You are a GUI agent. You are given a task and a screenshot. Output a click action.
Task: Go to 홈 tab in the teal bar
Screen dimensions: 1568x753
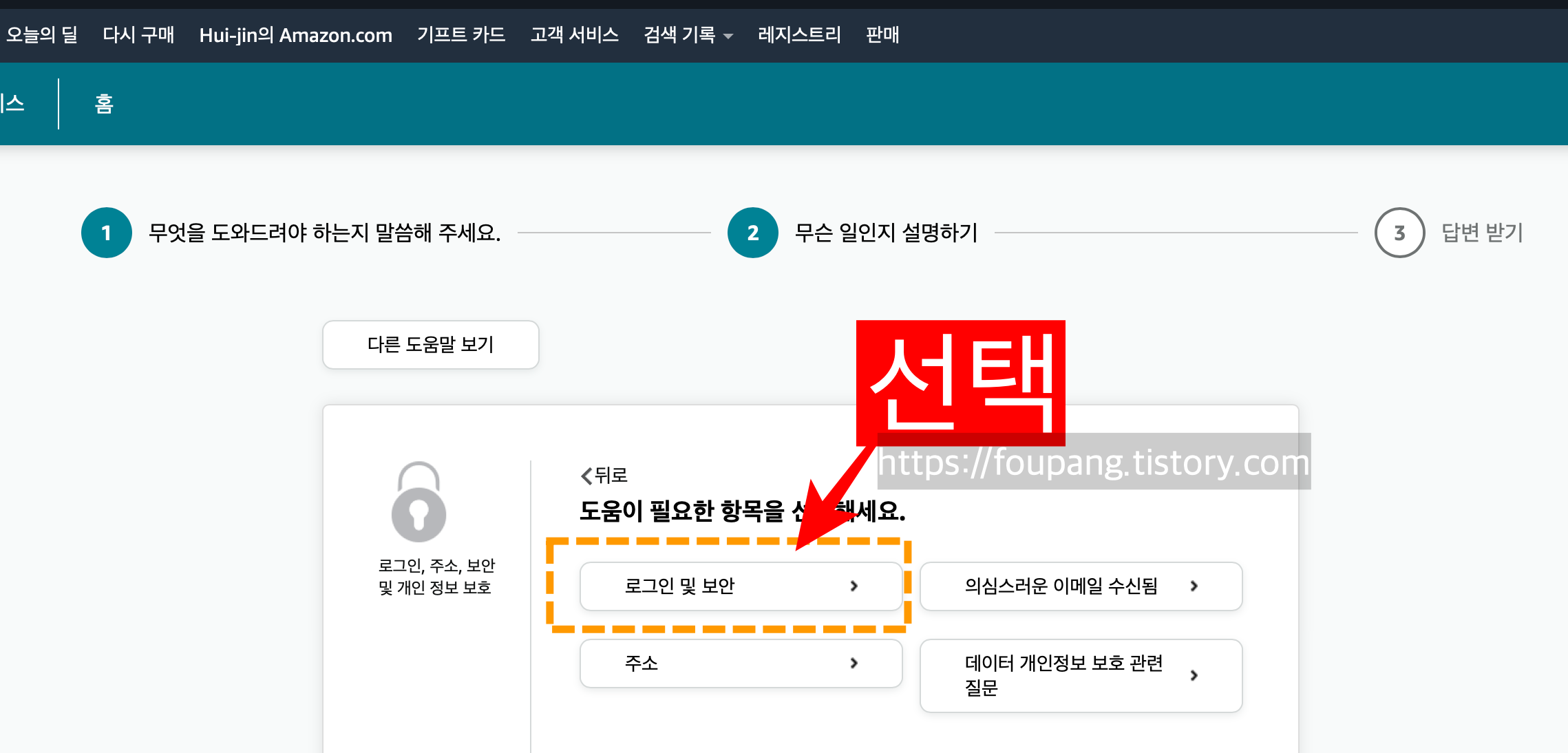click(104, 104)
